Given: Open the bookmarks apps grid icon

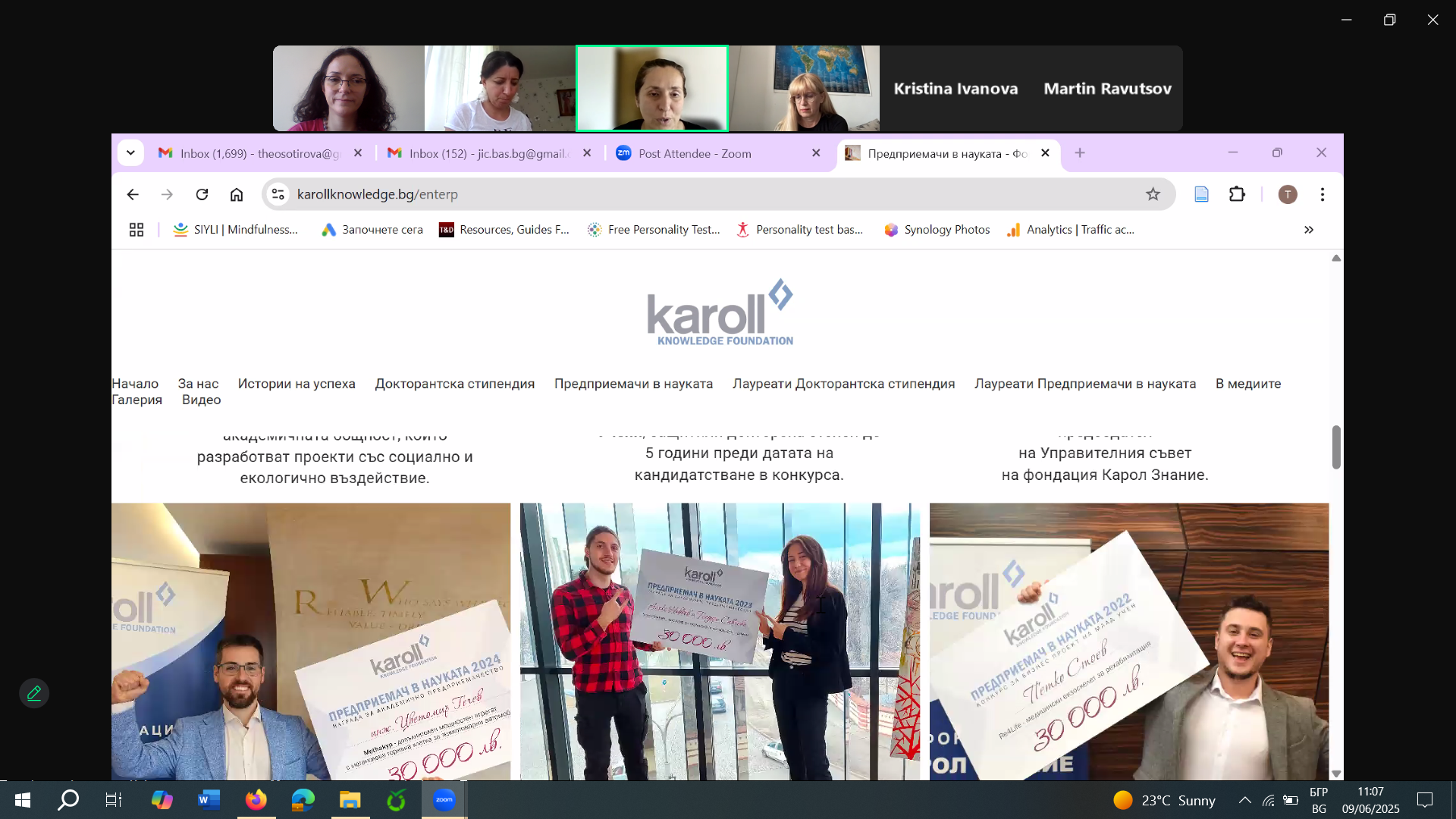Looking at the screenshot, I should 136,230.
